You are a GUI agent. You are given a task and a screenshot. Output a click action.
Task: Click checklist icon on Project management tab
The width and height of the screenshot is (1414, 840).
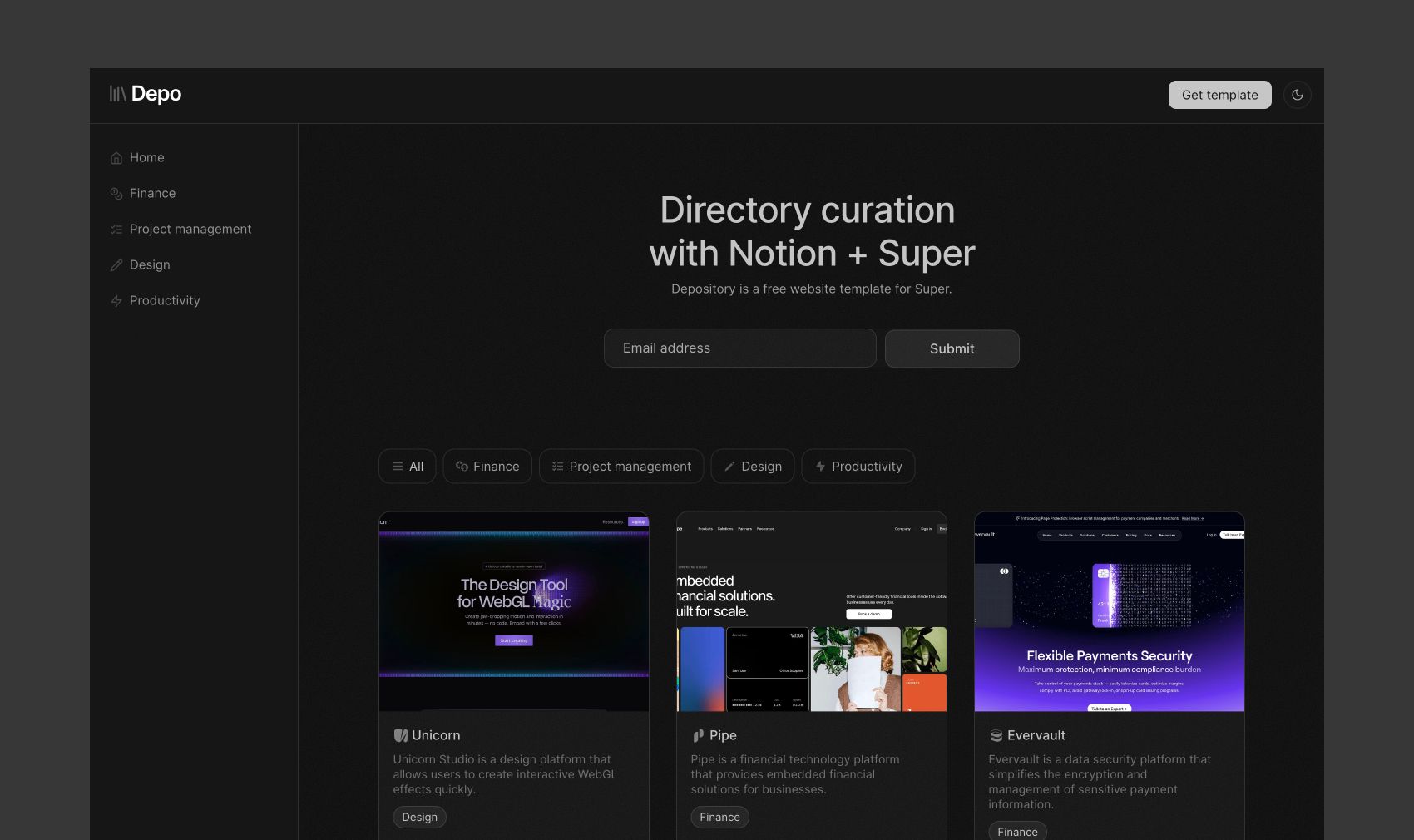558,467
